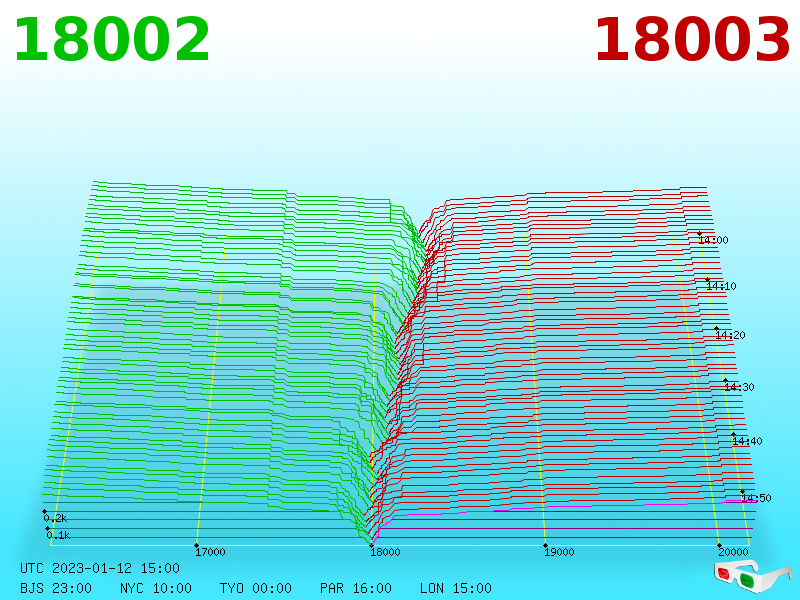
Task: Click the 14:50 time axis marker
Action: (757, 498)
